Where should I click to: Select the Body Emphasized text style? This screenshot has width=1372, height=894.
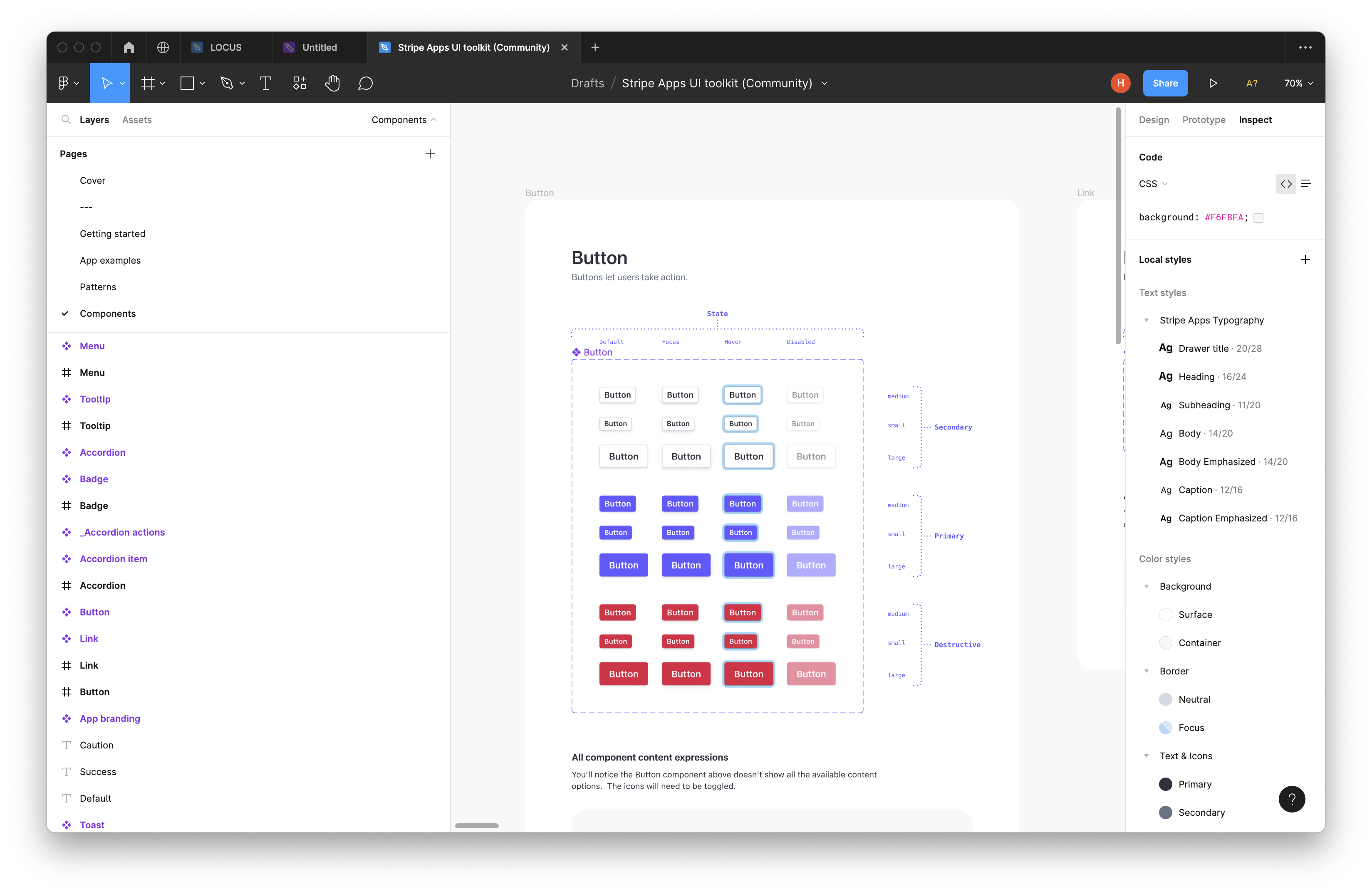(1223, 462)
